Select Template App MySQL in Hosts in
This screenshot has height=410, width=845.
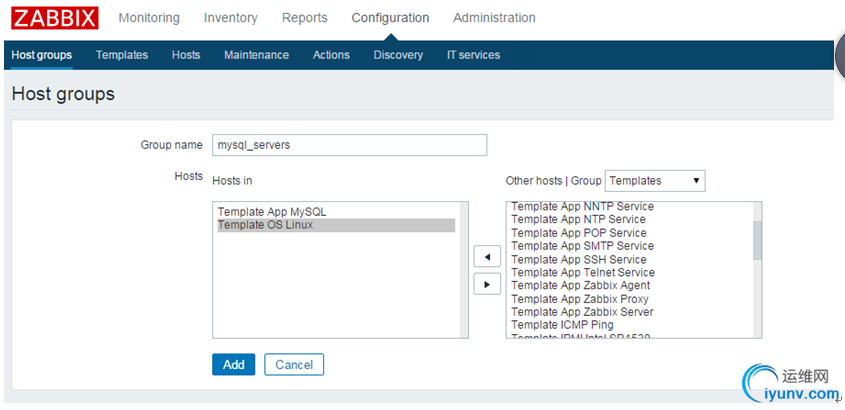[x=336, y=212]
